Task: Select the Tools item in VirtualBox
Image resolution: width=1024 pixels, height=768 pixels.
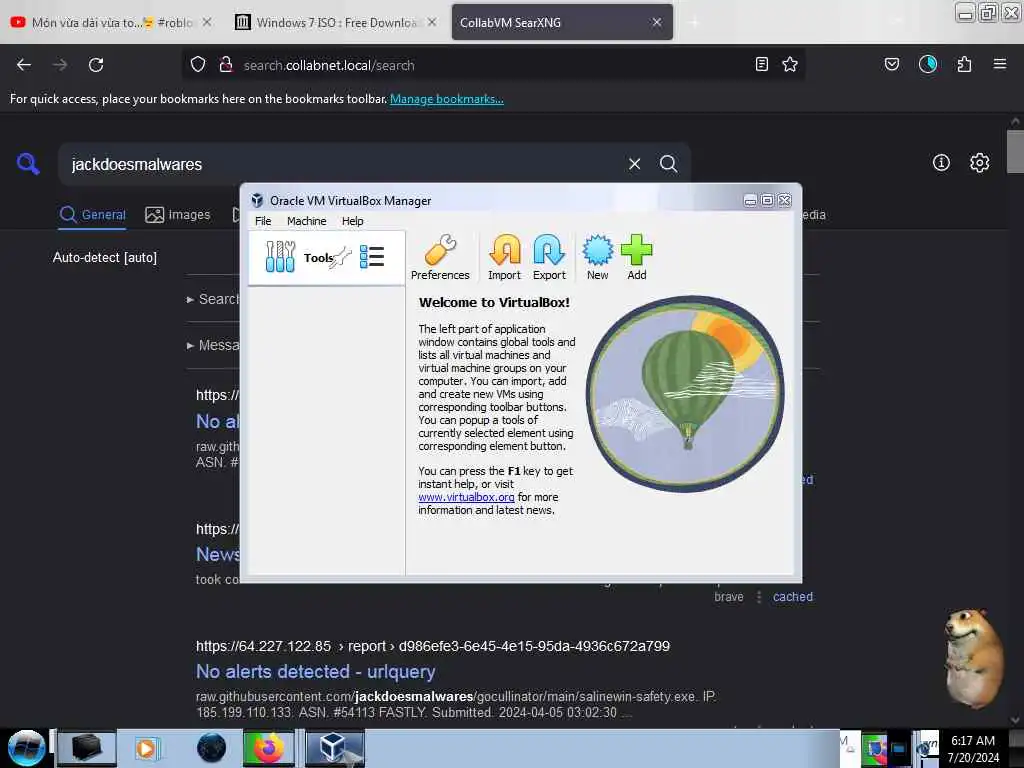Action: click(x=327, y=257)
